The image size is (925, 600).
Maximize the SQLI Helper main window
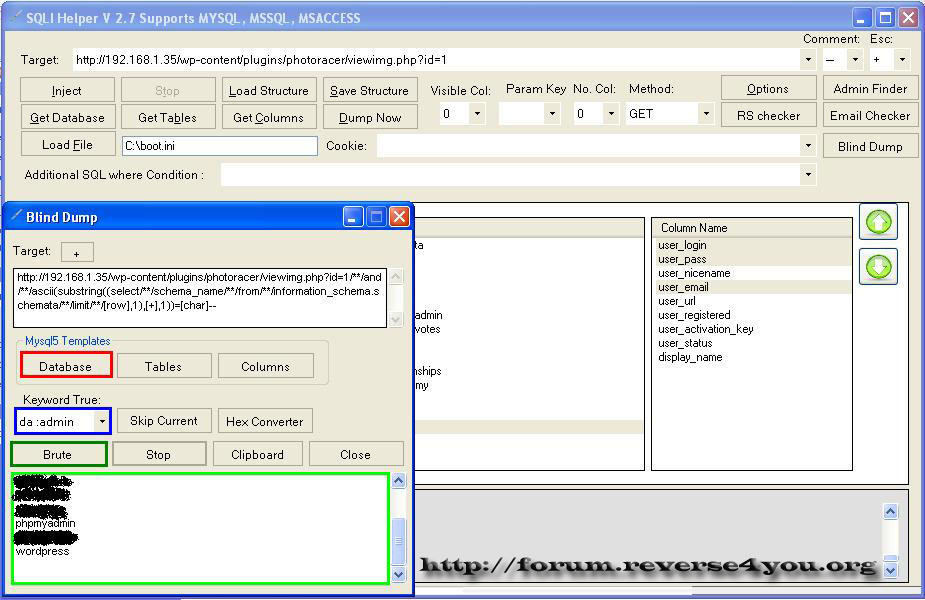885,18
